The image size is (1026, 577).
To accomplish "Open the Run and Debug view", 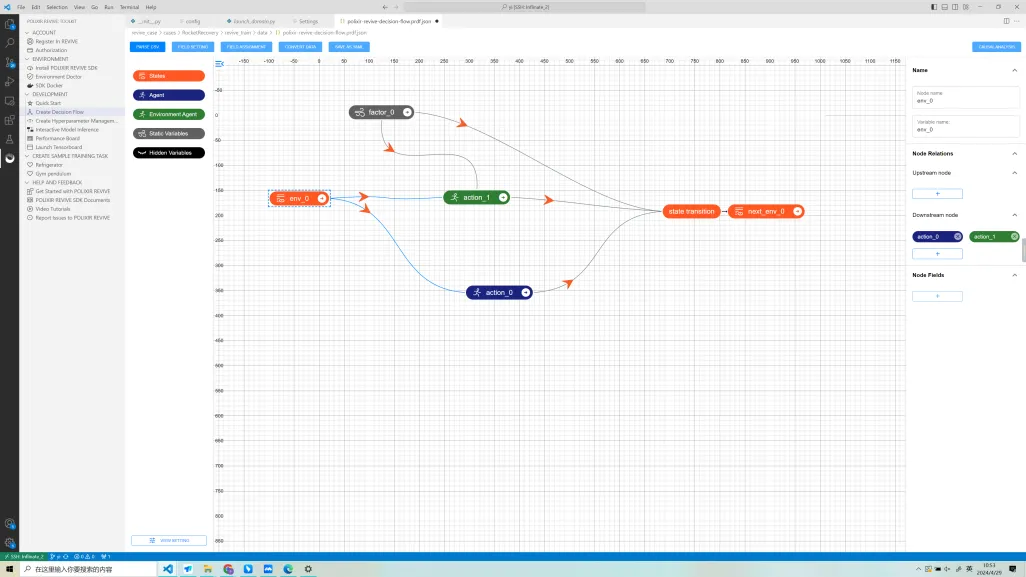I will 9,82.
